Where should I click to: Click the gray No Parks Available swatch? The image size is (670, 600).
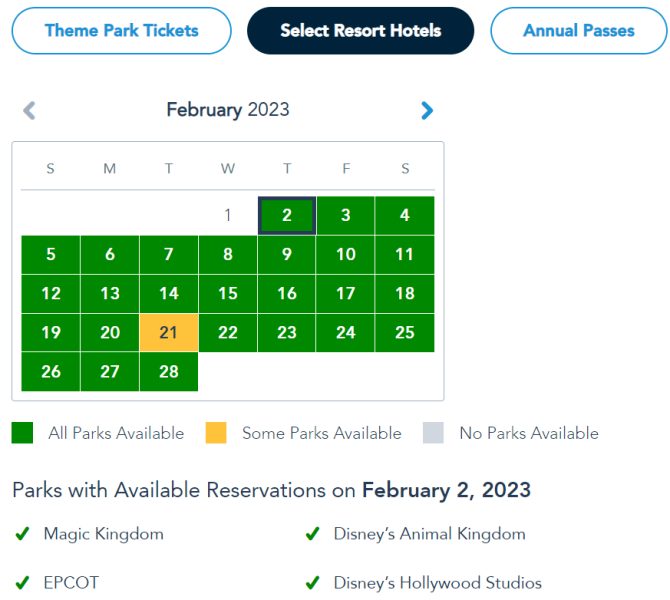click(x=433, y=433)
